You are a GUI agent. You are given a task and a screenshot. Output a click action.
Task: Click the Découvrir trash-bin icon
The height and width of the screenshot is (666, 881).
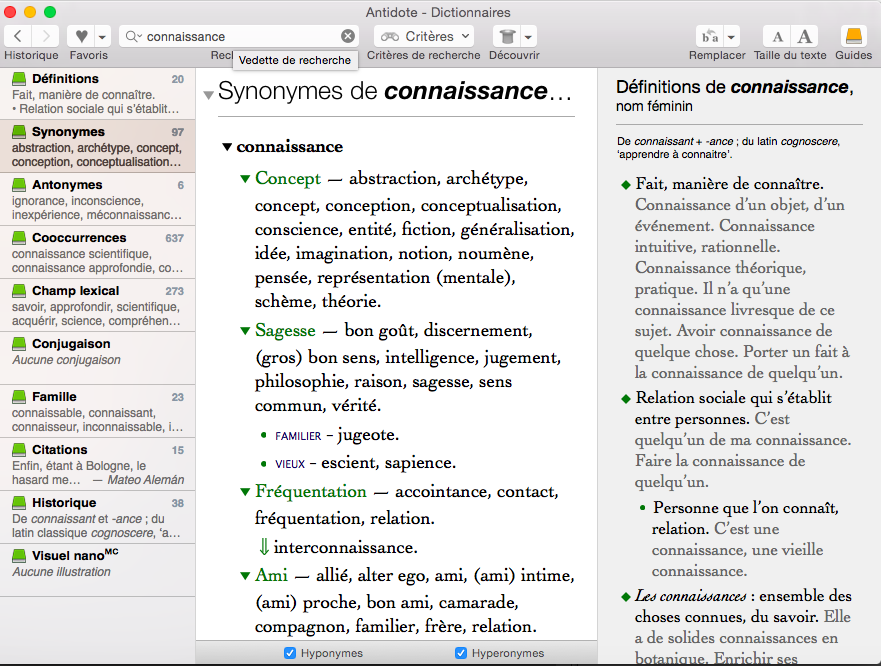(507, 37)
